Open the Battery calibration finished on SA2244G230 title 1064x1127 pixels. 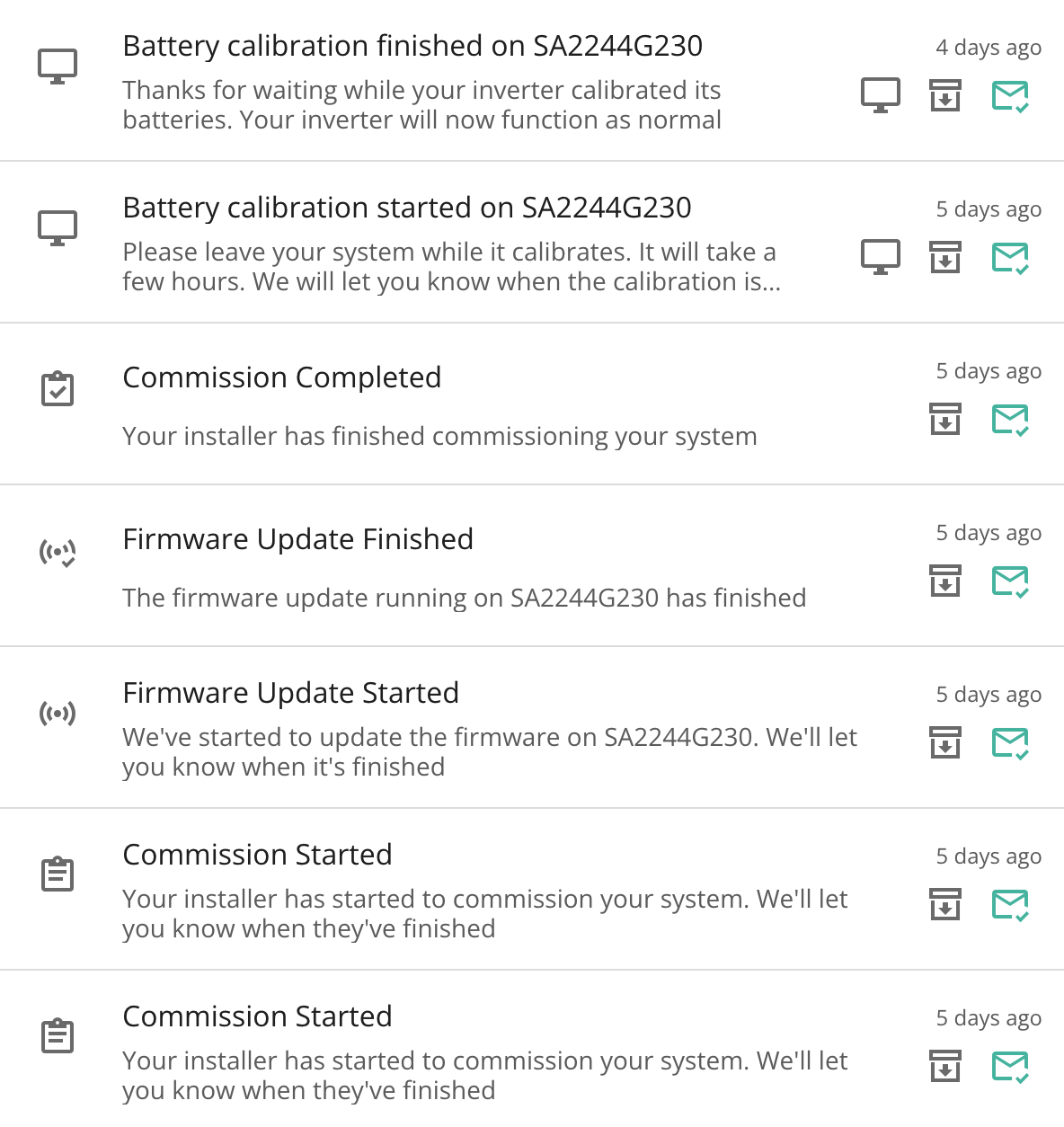point(412,46)
